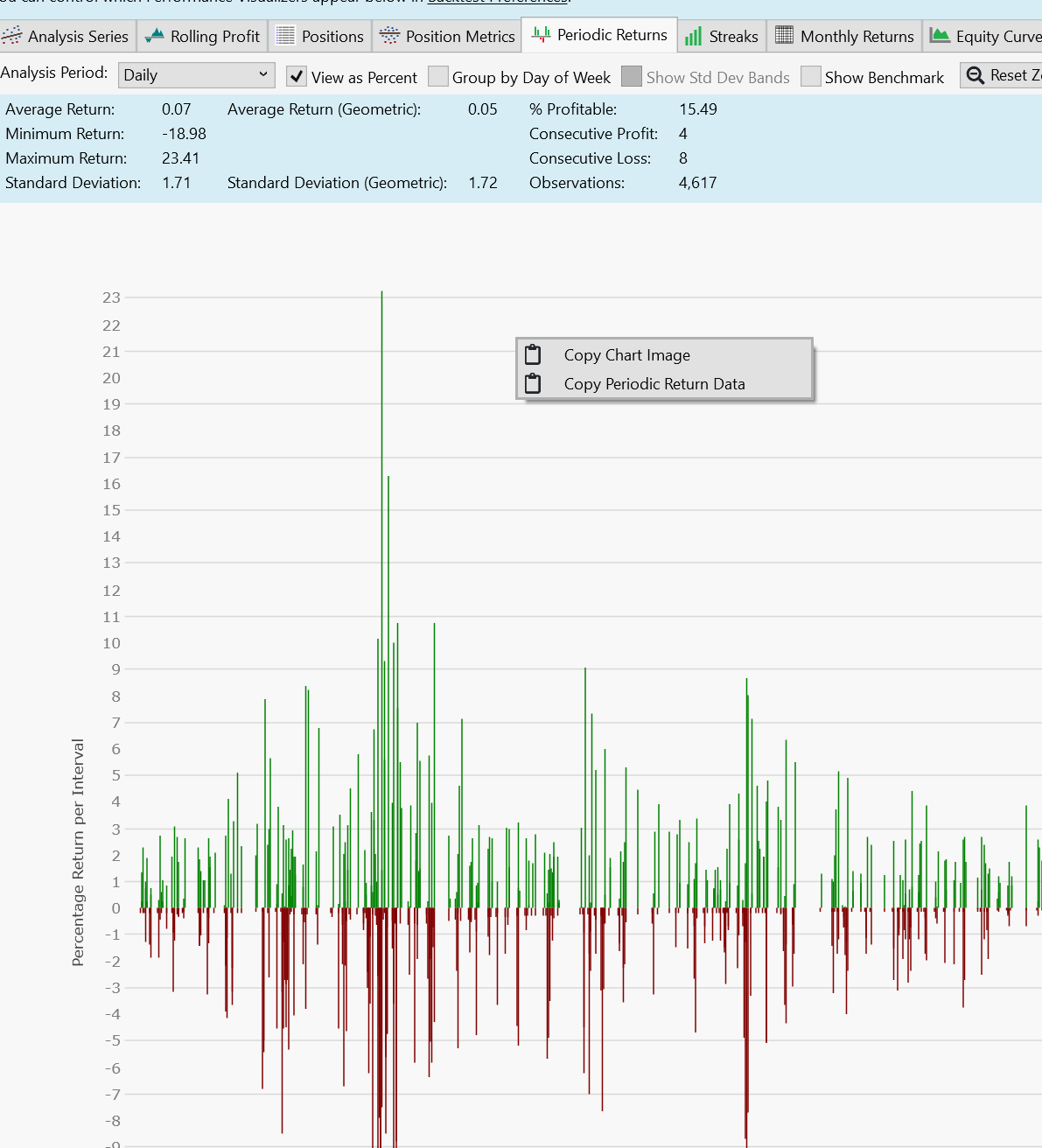This screenshot has width=1042, height=1148.
Task: Uncheck the View as Percent checkbox
Action: (297, 77)
